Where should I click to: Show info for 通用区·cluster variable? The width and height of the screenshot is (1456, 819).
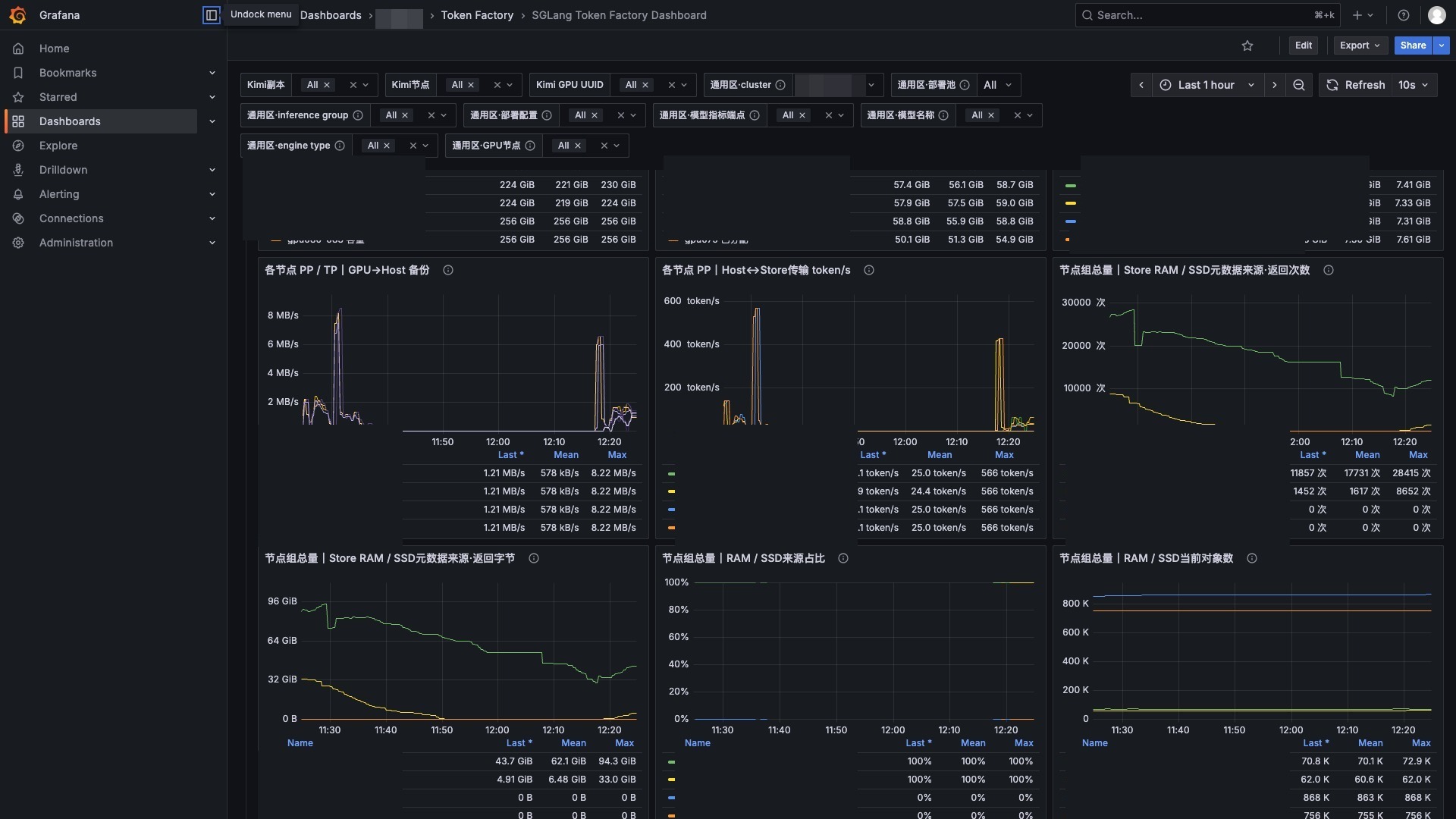[780, 85]
